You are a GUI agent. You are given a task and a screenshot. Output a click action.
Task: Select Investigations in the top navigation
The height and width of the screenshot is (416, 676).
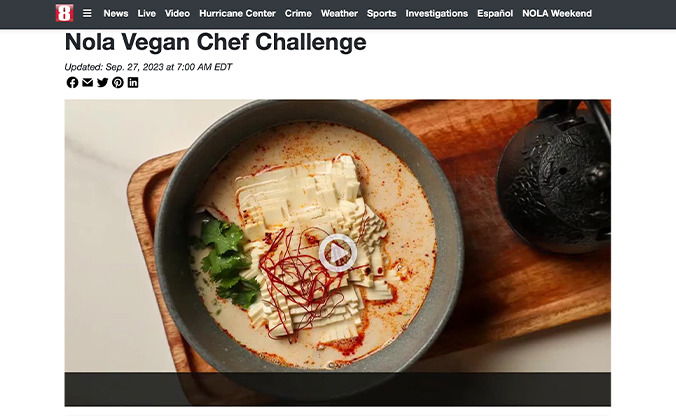(436, 13)
